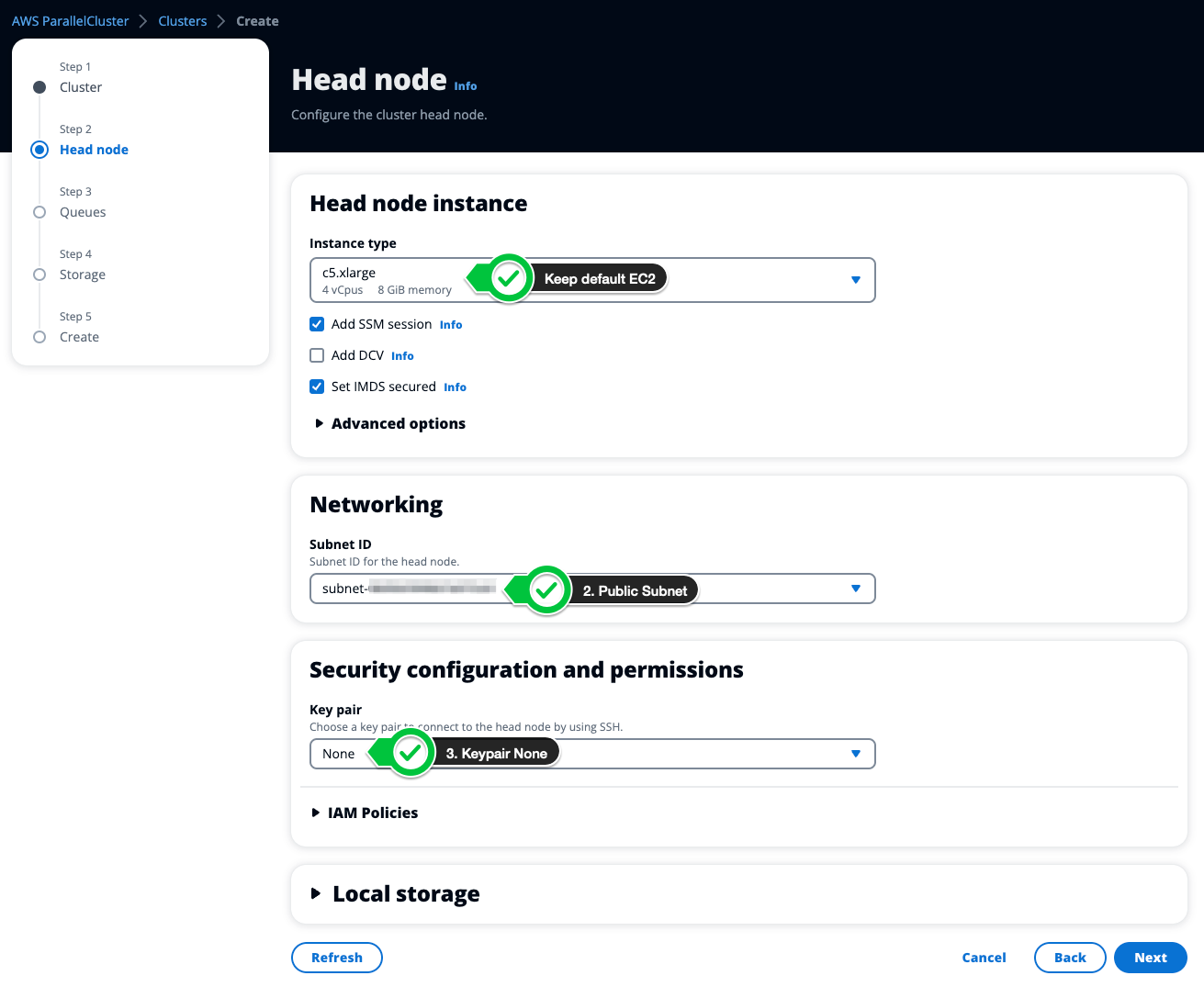Open the Subnet ID dropdown arrow
1204x998 pixels.
tap(855, 589)
